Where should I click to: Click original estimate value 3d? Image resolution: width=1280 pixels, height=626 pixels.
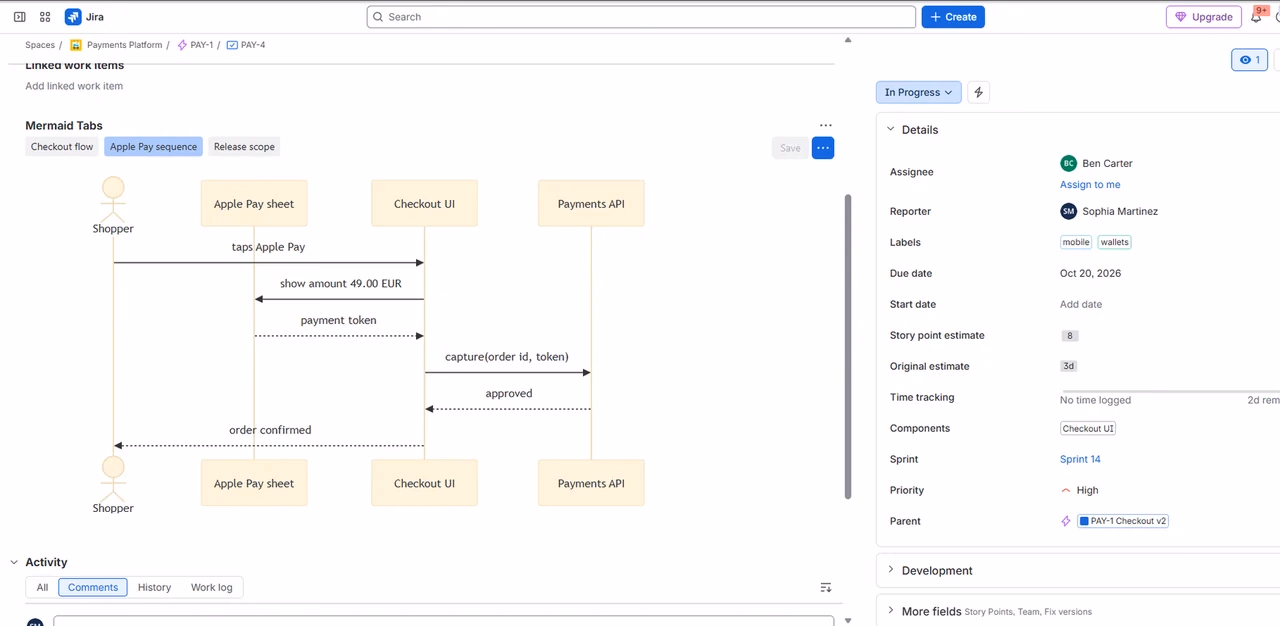[1069, 367]
